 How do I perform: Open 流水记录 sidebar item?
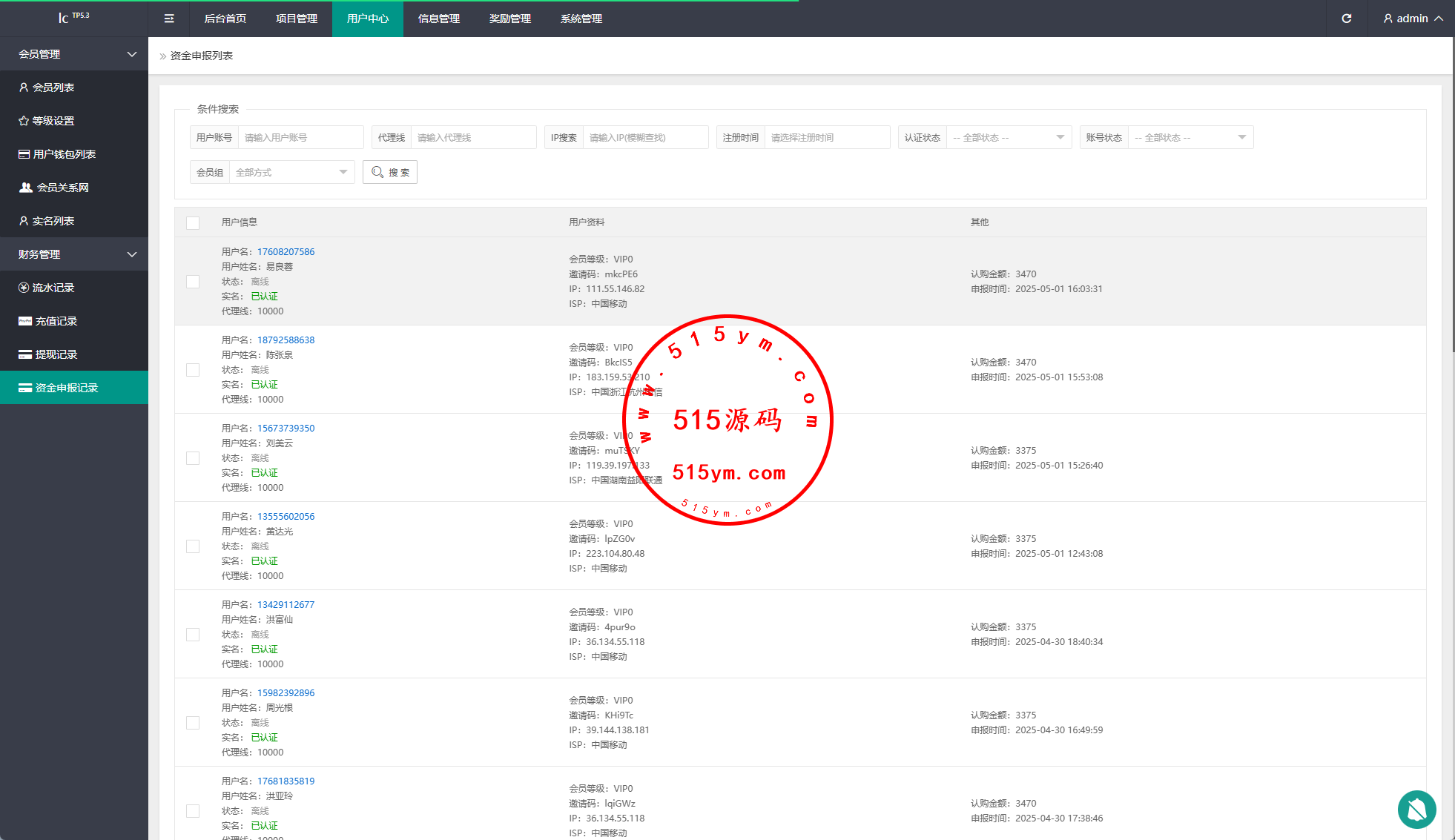point(53,288)
